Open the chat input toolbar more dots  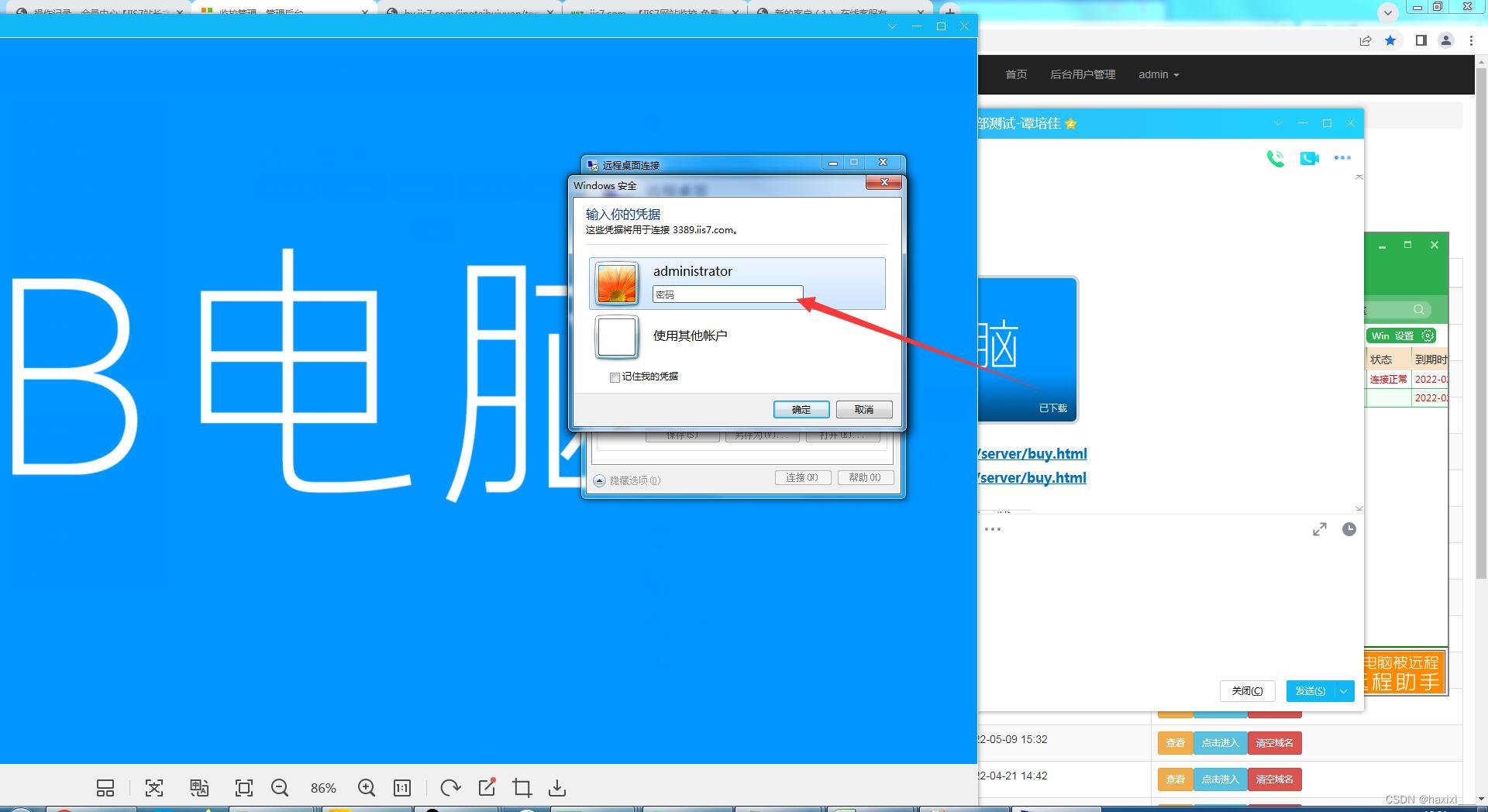coord(993,529)
